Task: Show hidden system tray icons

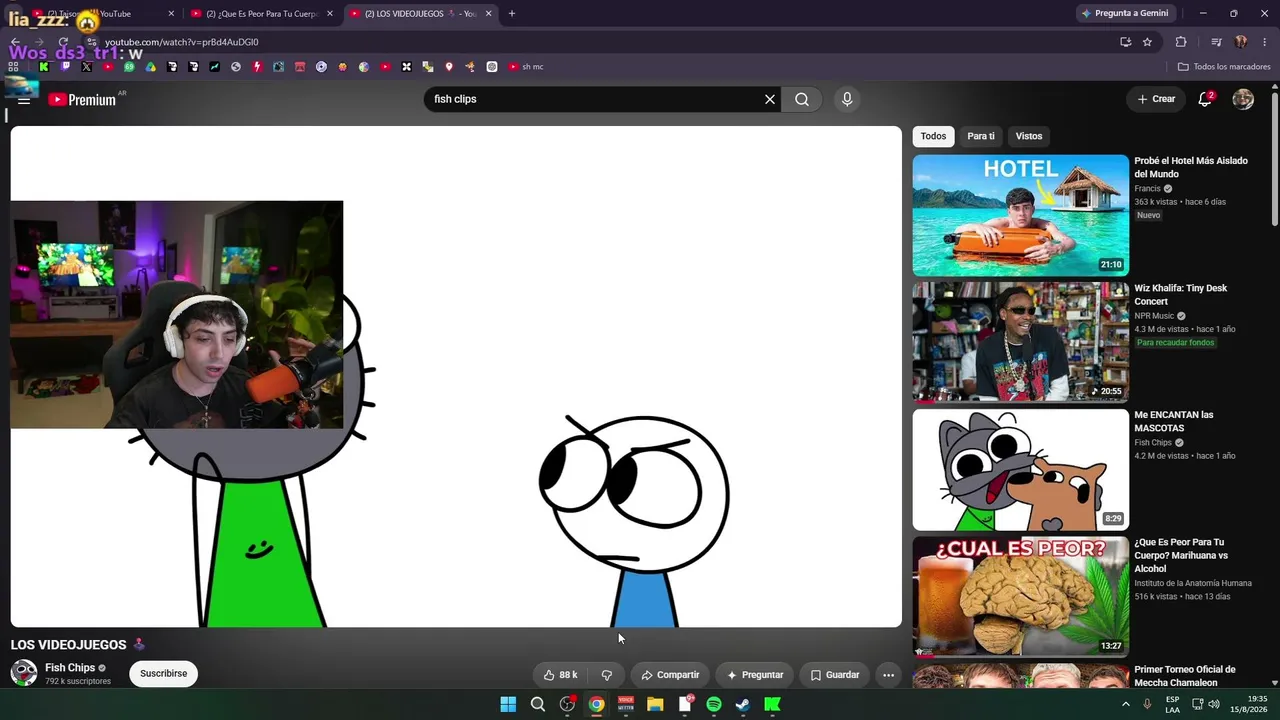Action: [x=1125, y=705]
